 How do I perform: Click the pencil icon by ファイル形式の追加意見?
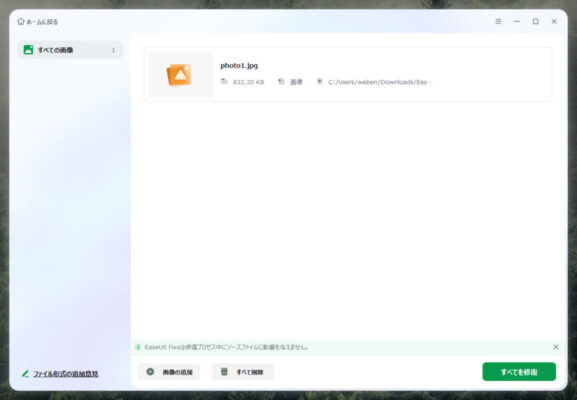[25, 374]
